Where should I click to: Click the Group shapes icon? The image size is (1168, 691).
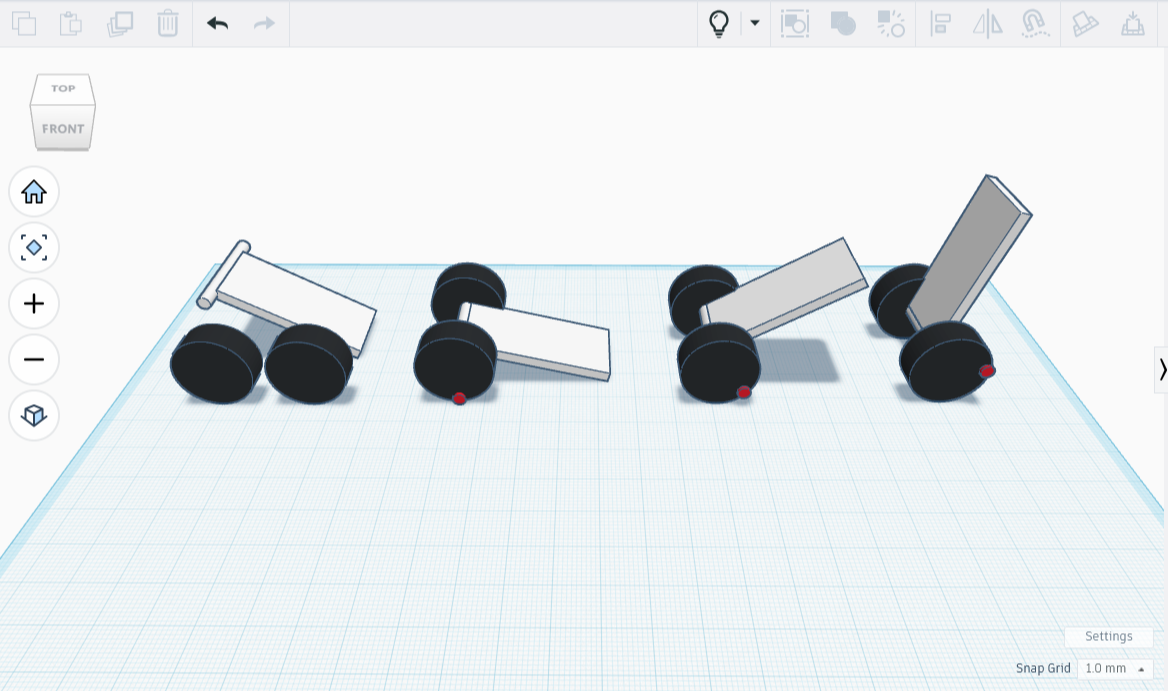(842, 23)
